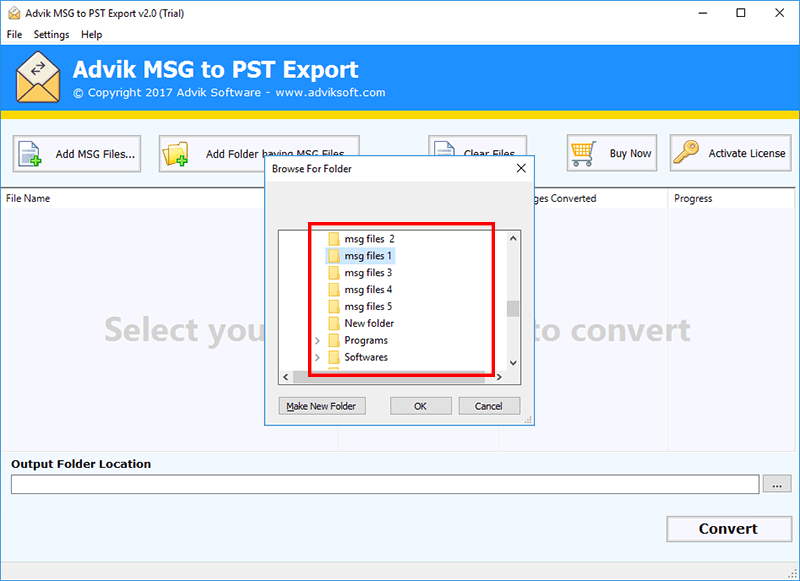Select the msg files 4 folder
The width and height of the screenshot is (800, 581).
368,289
